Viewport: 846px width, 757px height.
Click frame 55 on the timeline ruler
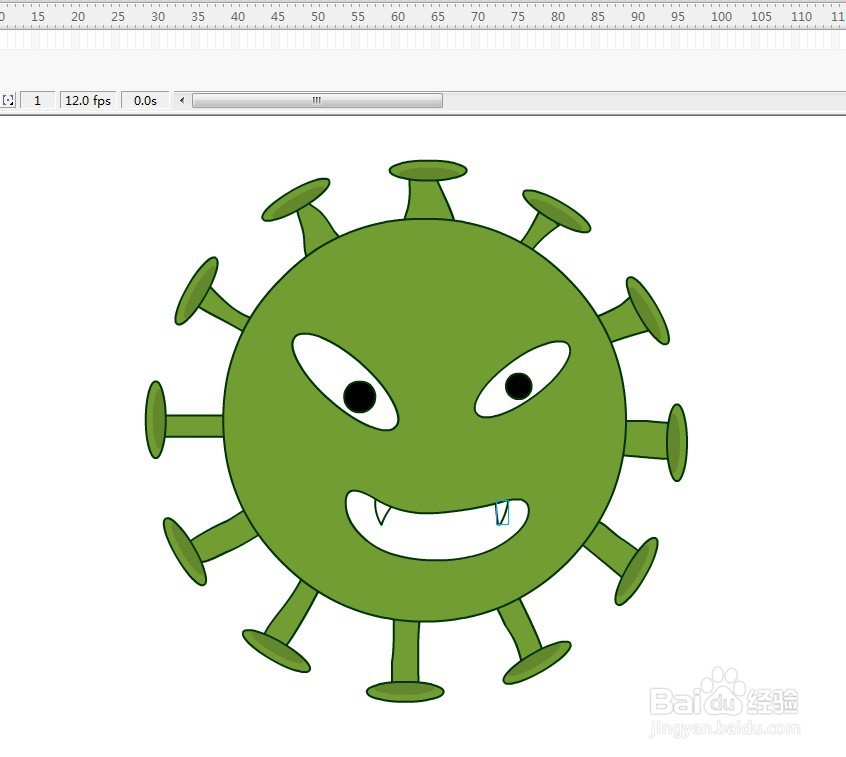[358, 17]
